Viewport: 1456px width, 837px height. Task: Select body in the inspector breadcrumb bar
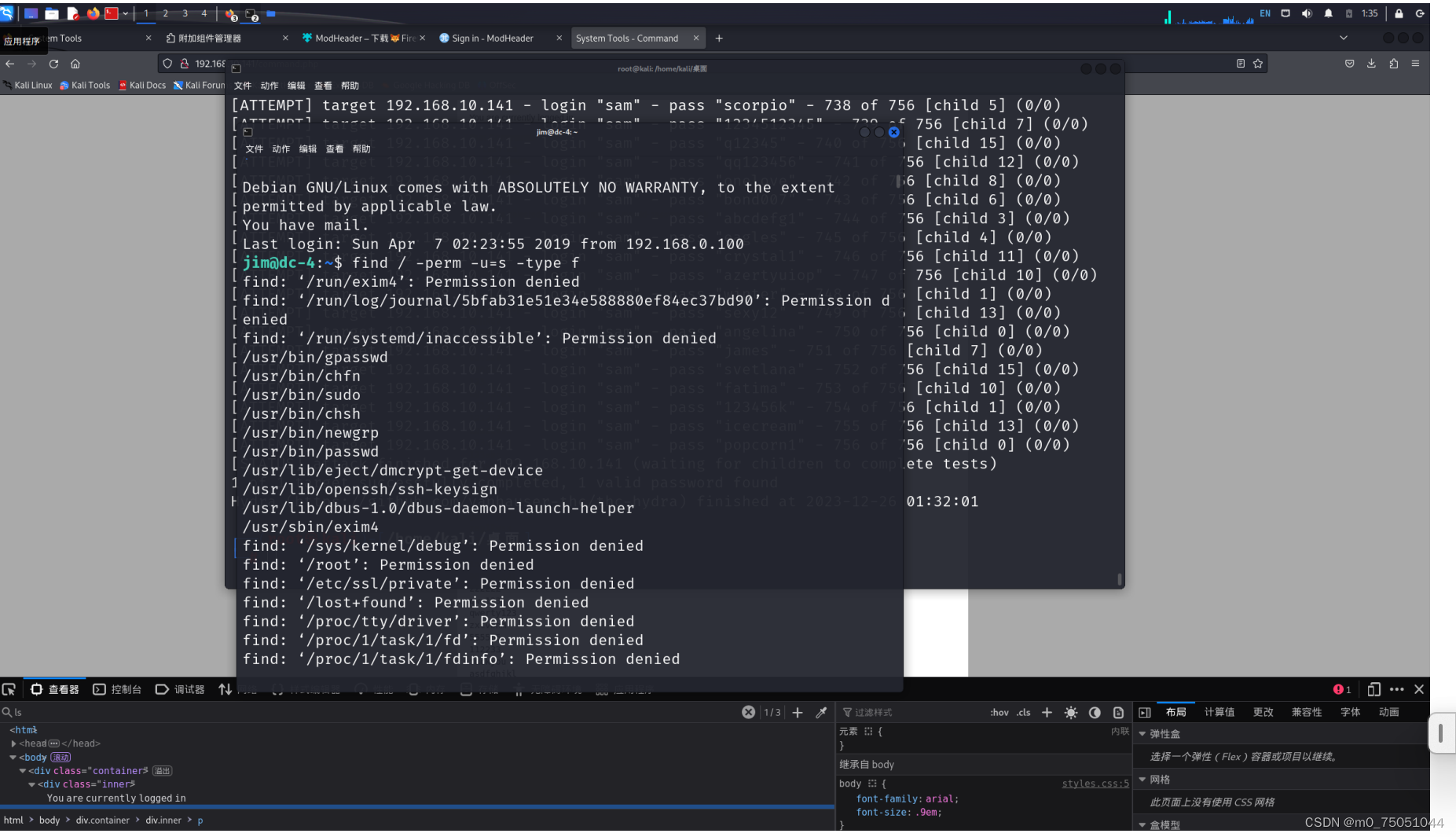click(50, 820)
